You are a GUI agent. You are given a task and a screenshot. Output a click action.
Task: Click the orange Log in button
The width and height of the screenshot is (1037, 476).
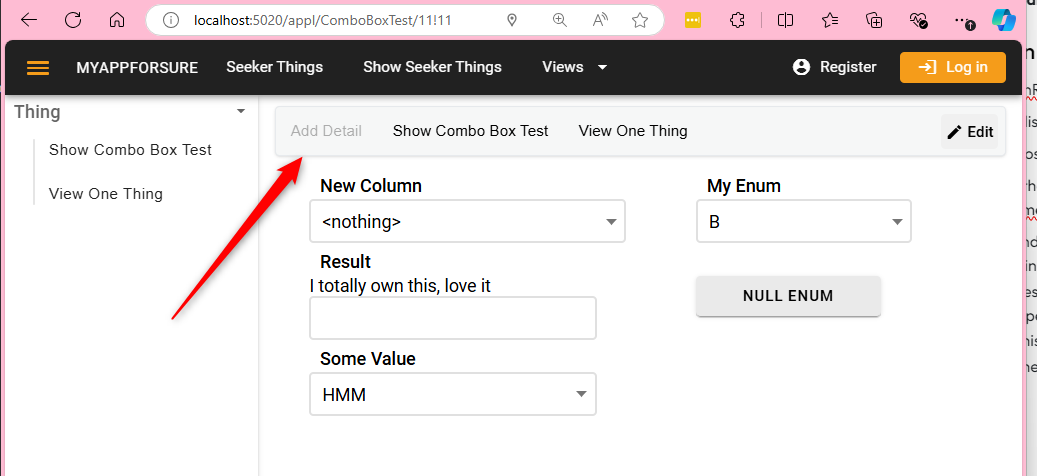coord(953,67)
